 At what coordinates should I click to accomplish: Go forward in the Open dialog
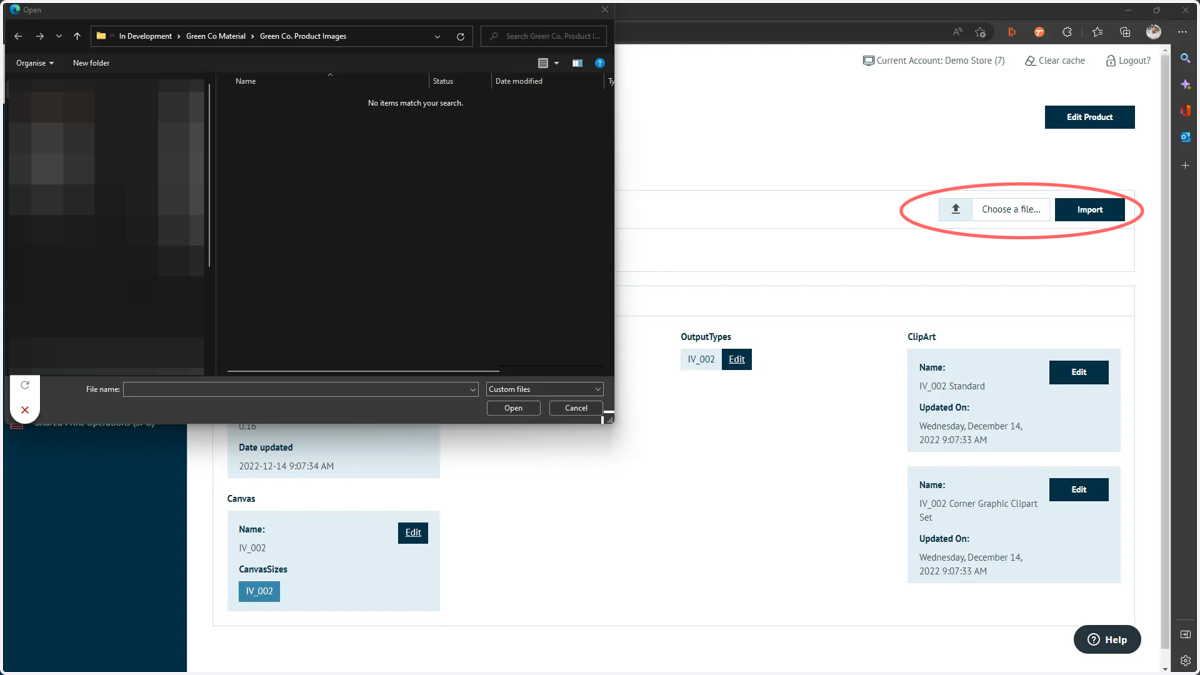click(x=40, y=36)
